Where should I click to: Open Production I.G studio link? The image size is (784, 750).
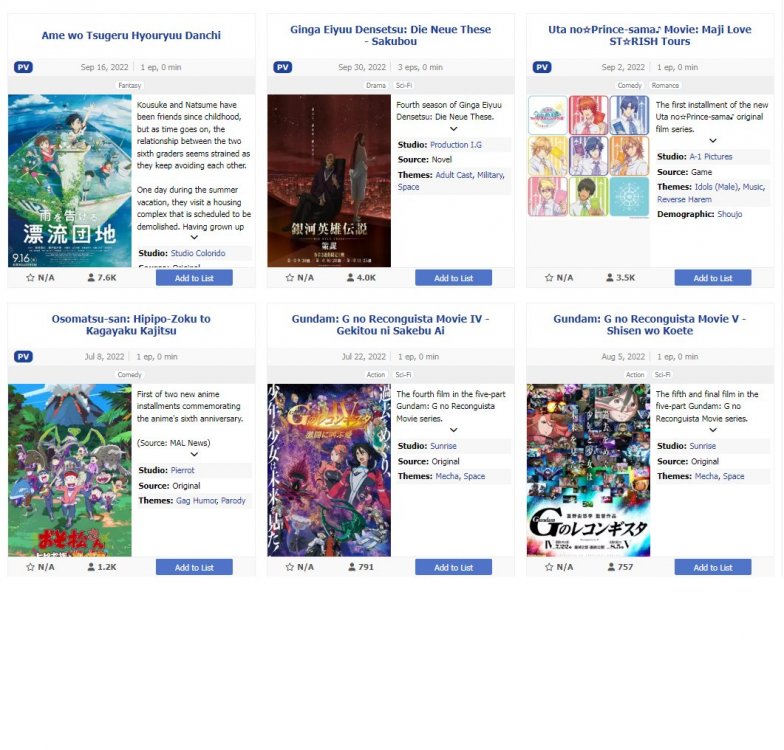pyautogui.click(x=456, y=144)
